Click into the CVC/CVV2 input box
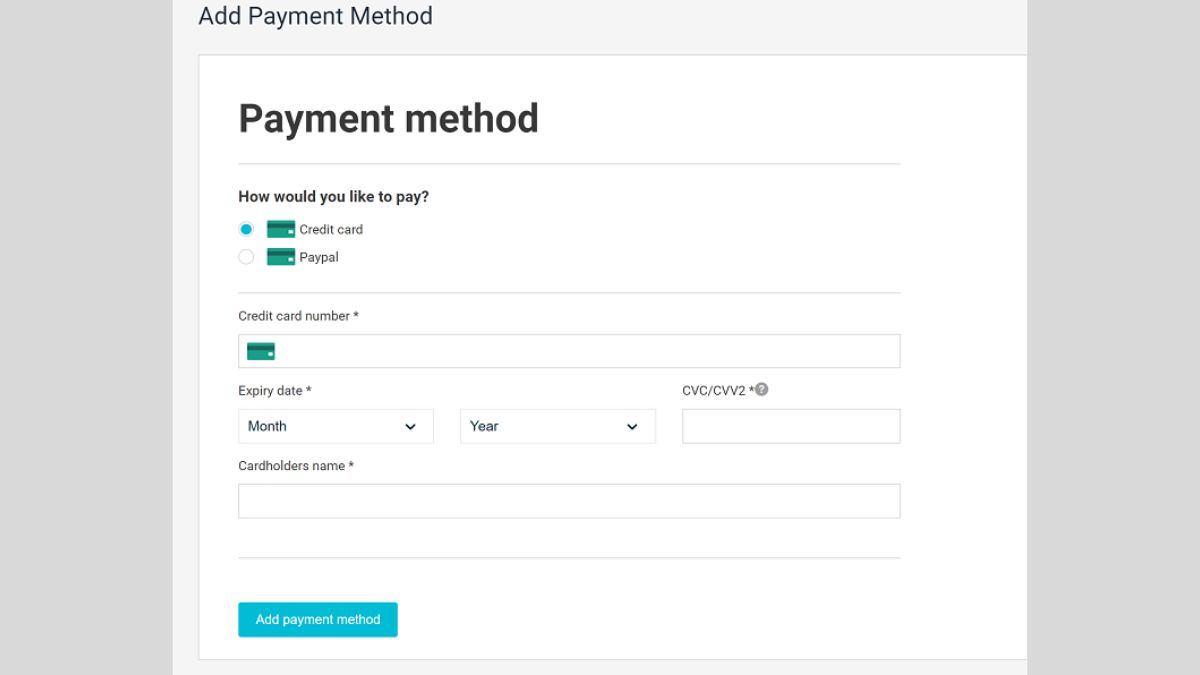This screenshot has height=675, width=1200. [x=791, y=426]
